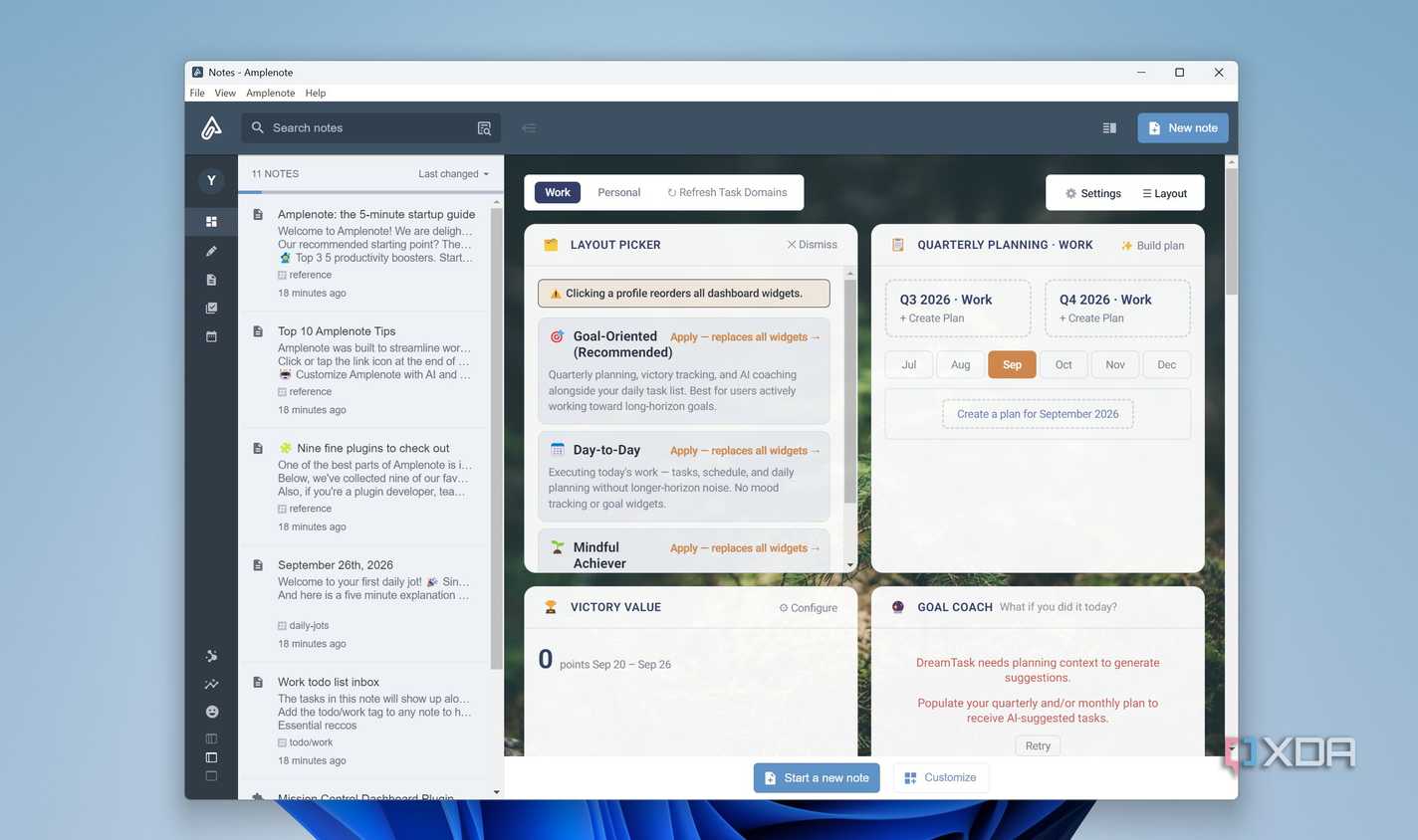Viewport: 1418px width, 840px height.
Task: Click the magnifier icon in search bar
Action: [x=258, y=127]
